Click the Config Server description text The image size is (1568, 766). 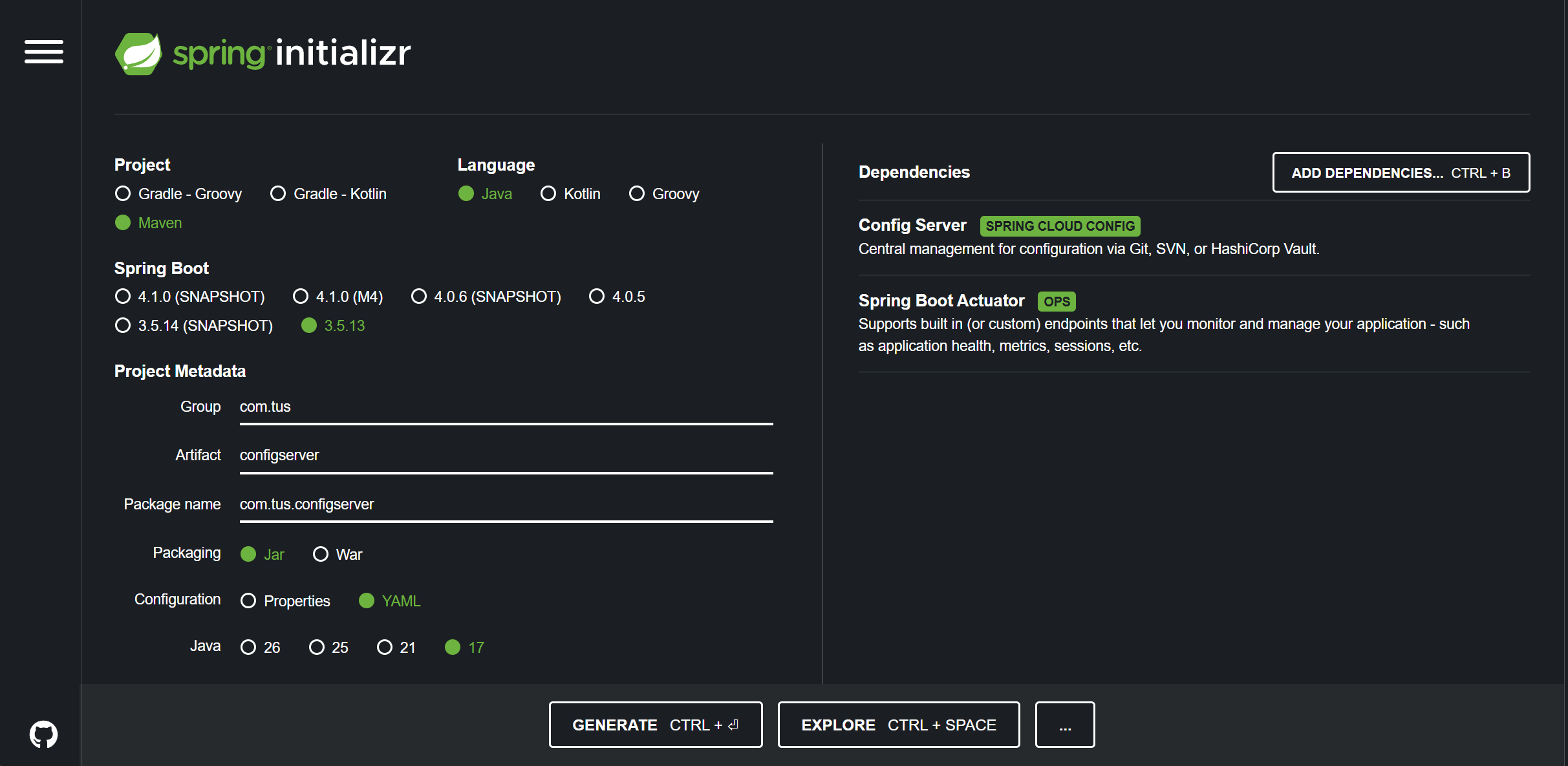1089,250
